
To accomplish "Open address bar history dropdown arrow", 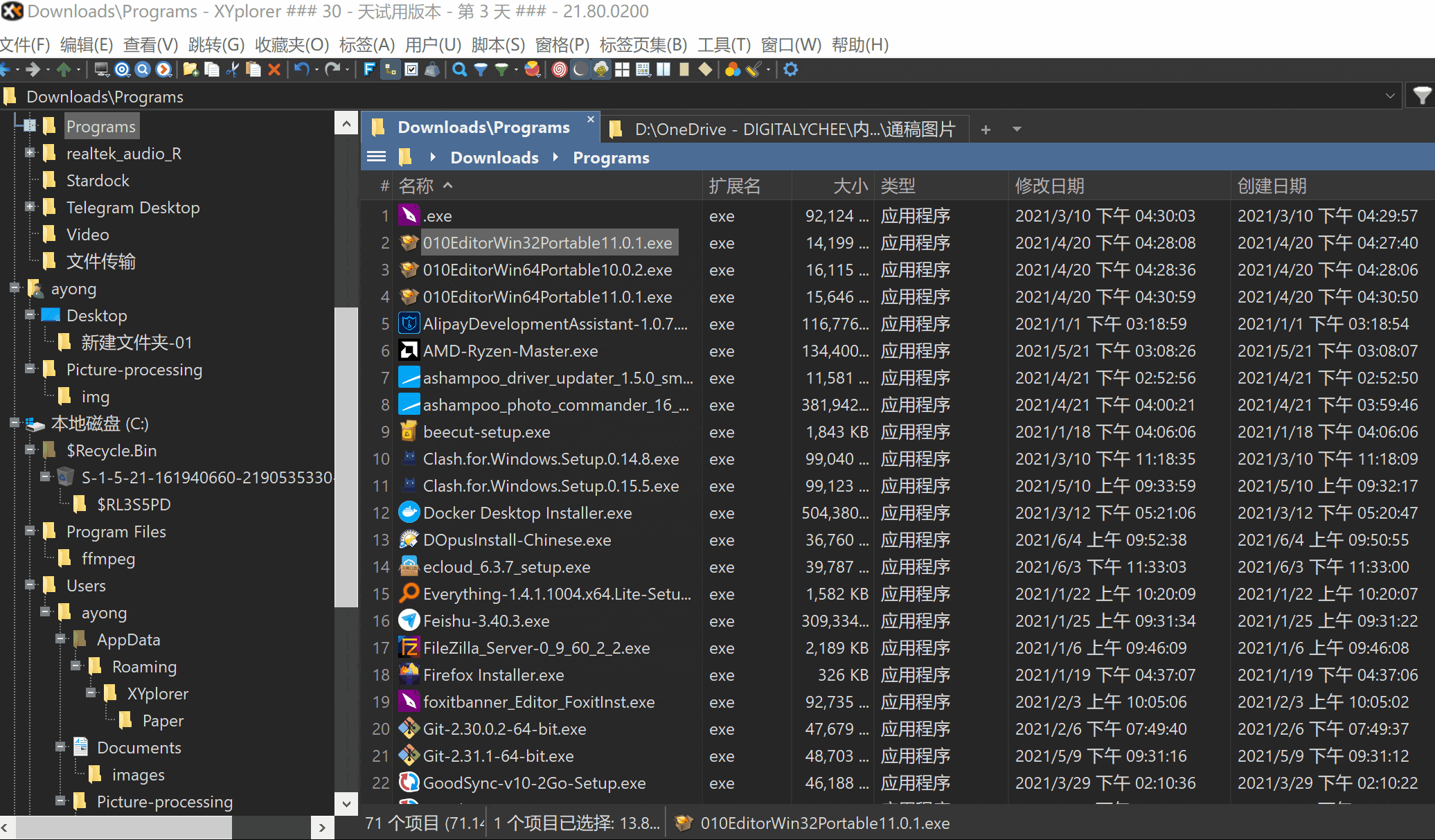I will click(1390, 96).
